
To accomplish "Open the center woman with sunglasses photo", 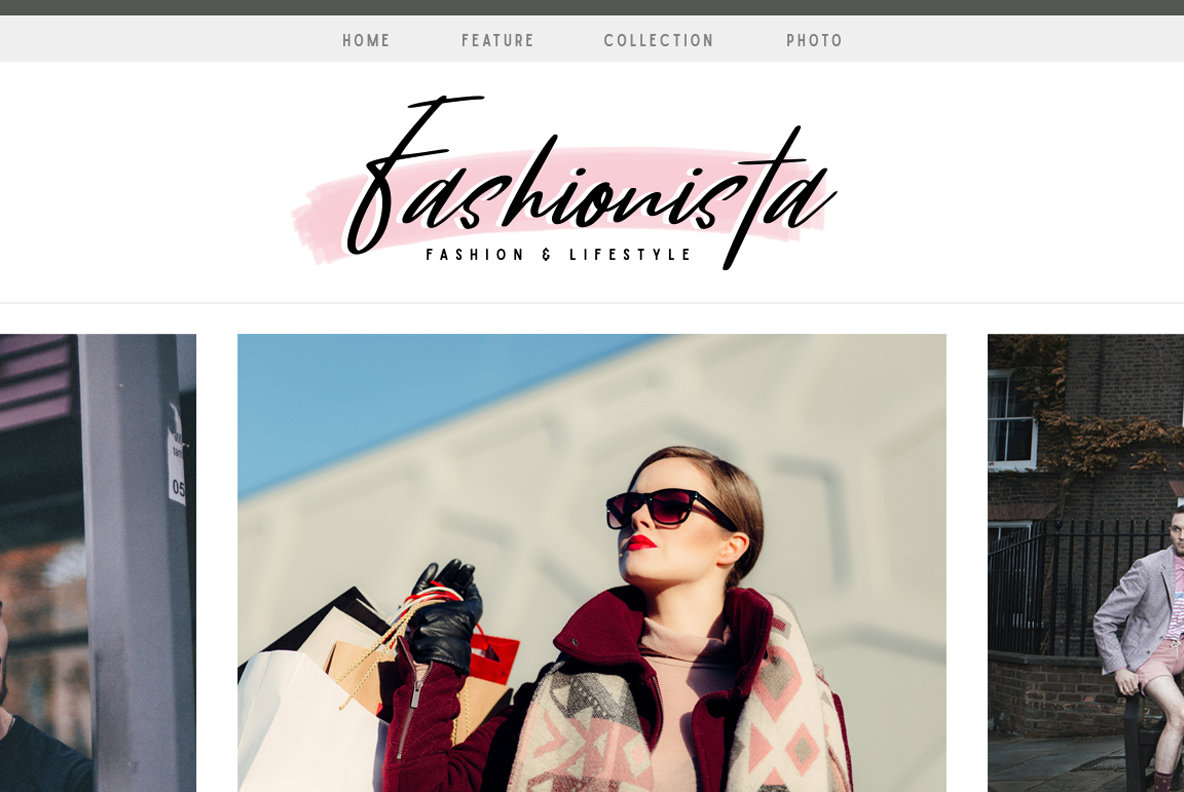I will click(591, 562).
